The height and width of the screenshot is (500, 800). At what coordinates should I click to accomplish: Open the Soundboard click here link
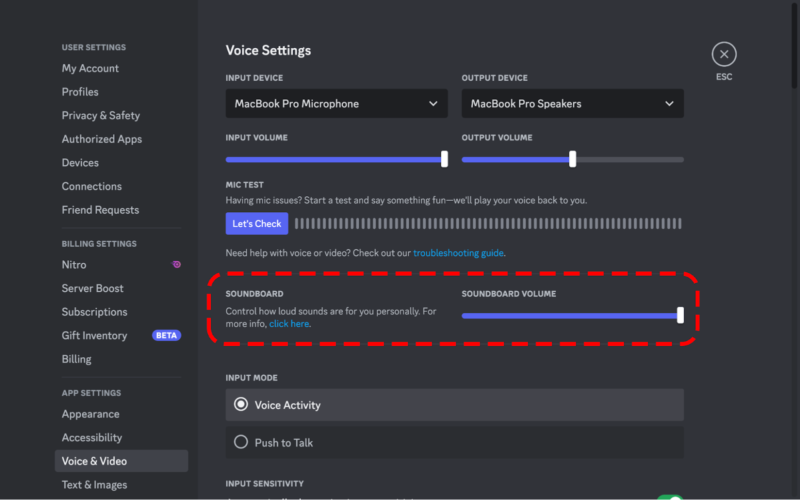point(289,324)
